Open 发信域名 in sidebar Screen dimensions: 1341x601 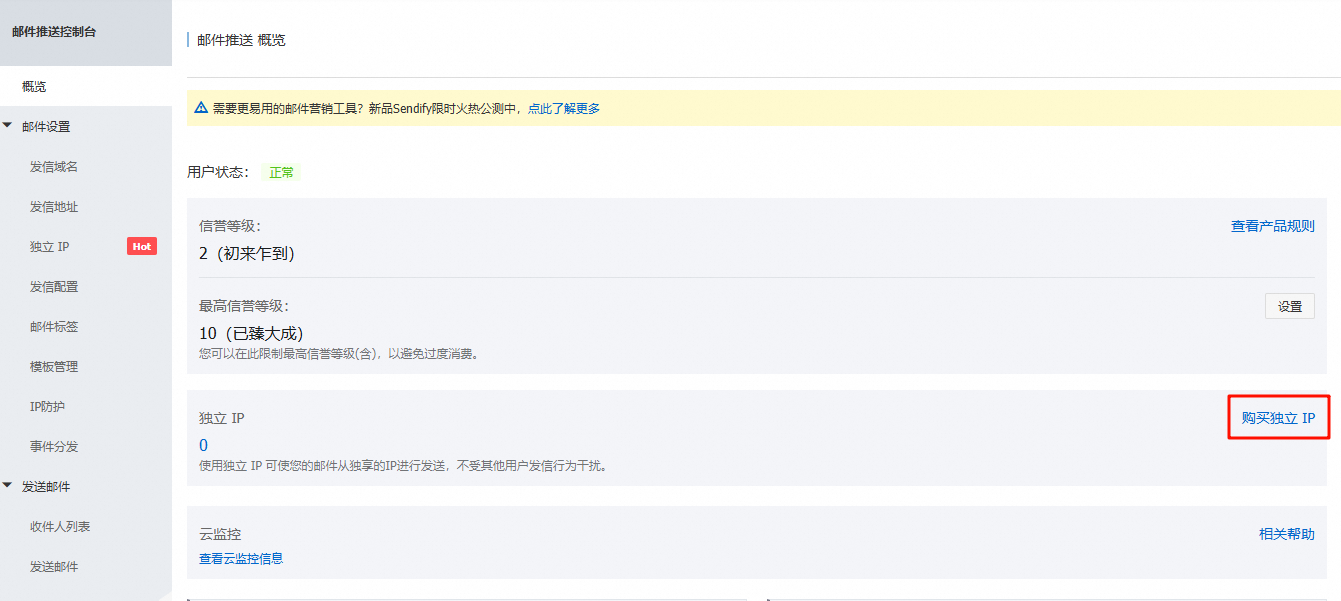coord(54,167)
